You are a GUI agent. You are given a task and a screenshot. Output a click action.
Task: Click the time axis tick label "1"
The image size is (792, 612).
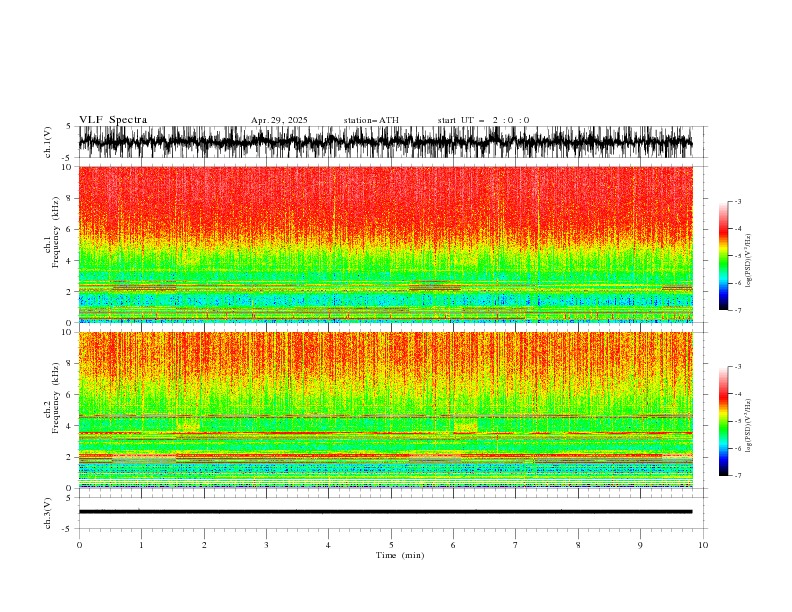click(141, 545)
